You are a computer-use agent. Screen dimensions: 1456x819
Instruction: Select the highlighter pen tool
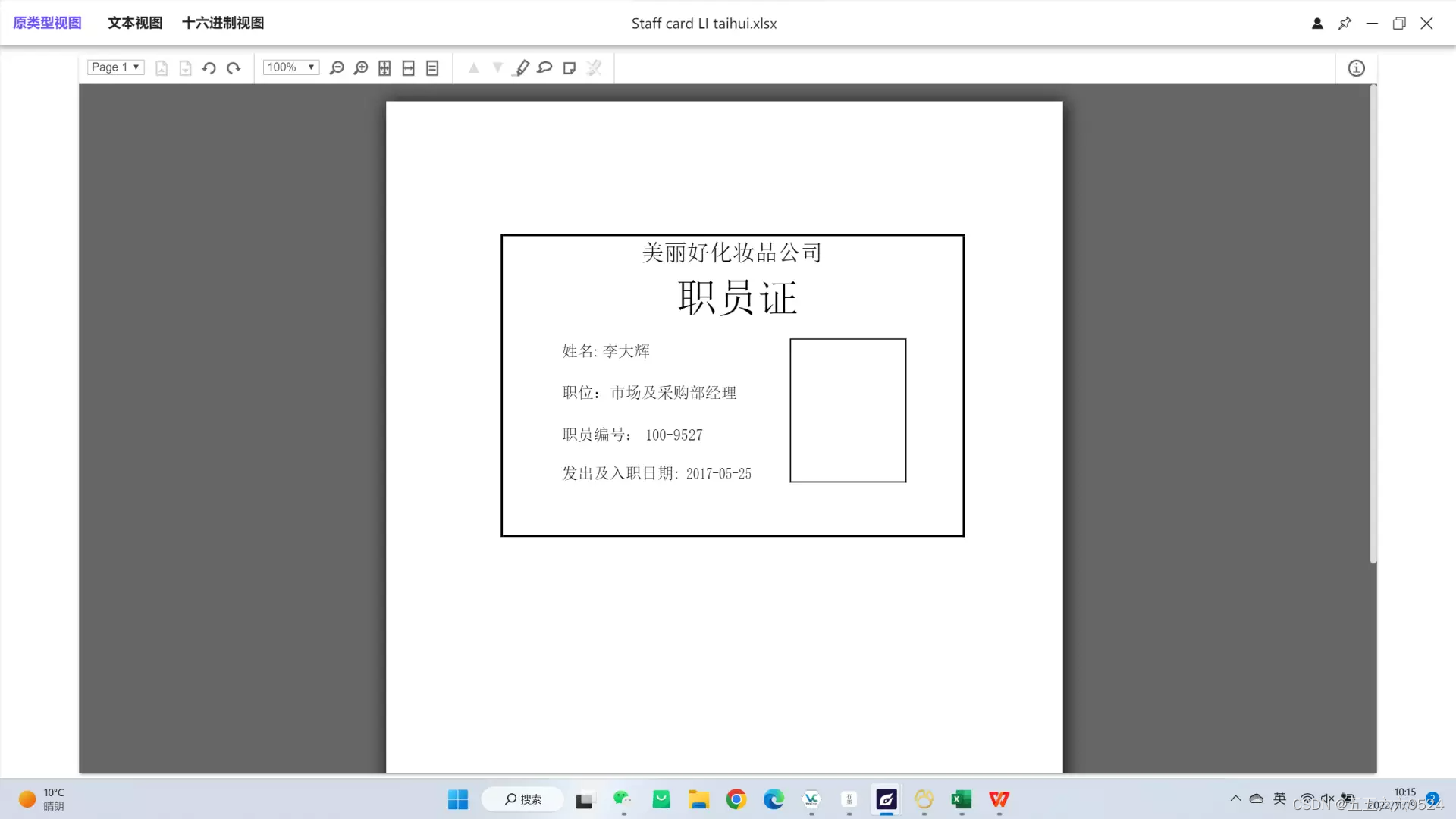522,68
